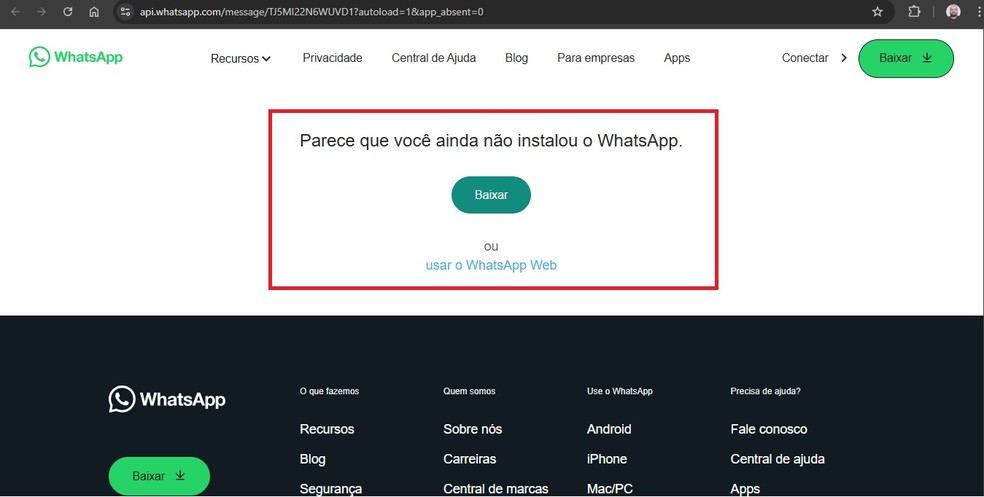Expand the Recursos dropdown menu
984x497 pixels.
pyautogui.click(x=240, y=58)
